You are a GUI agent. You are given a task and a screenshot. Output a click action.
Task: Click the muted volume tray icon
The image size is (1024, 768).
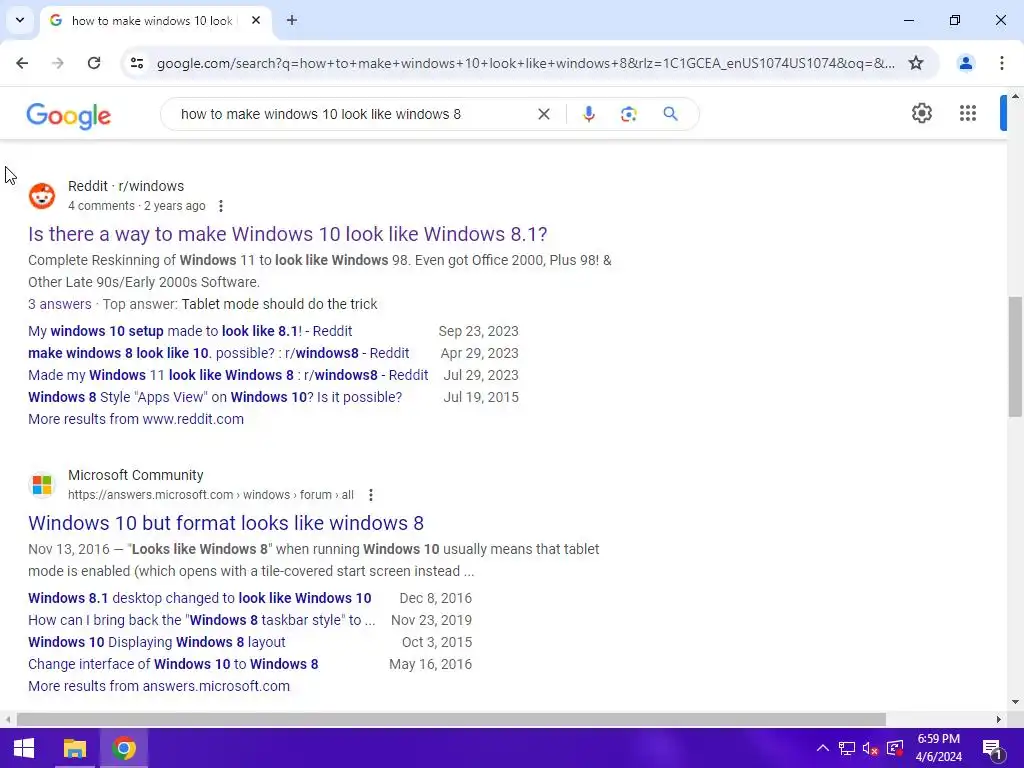[x=871, y=748]
